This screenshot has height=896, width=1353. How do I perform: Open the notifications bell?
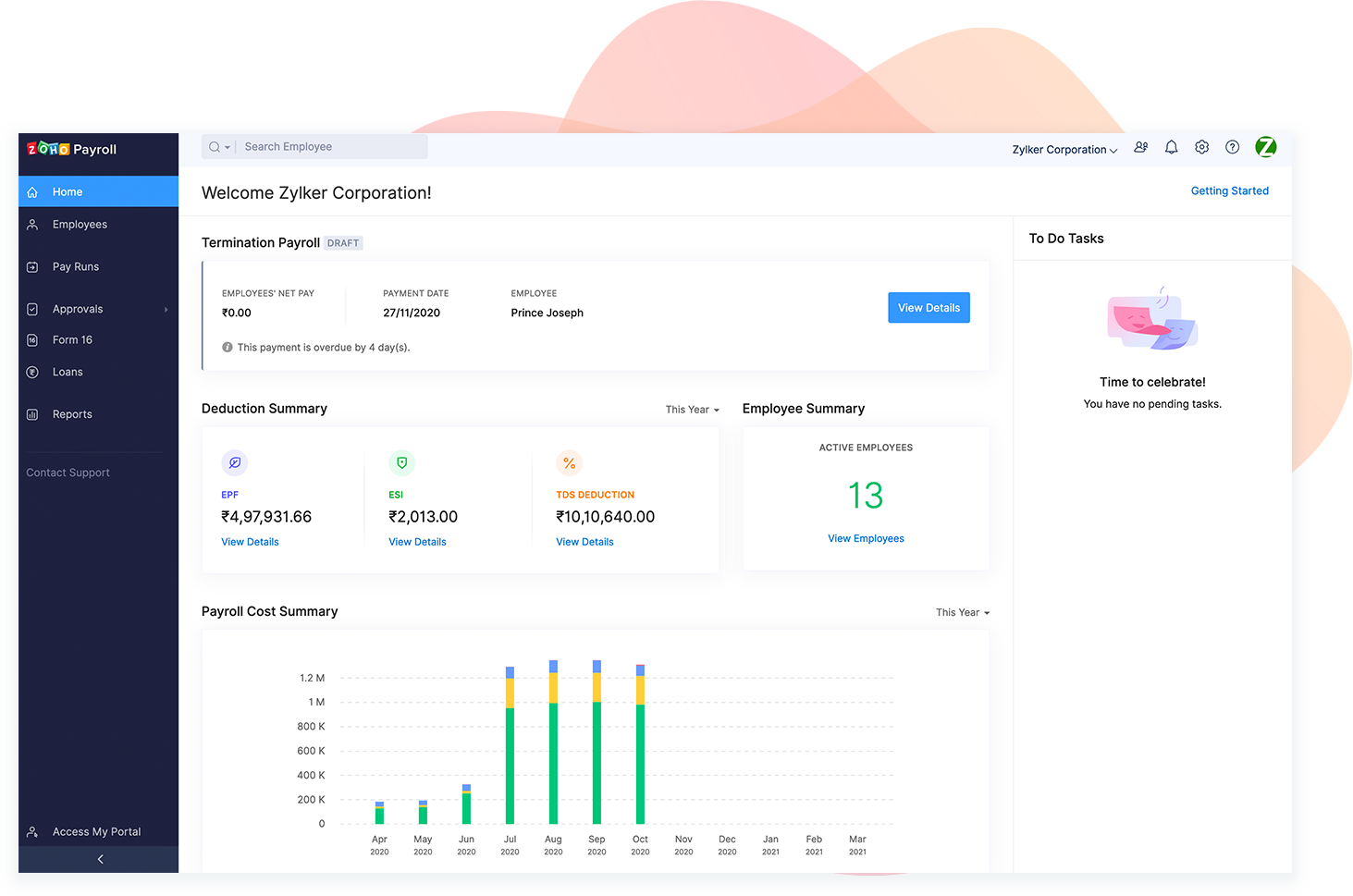(x=1171, y=147)
